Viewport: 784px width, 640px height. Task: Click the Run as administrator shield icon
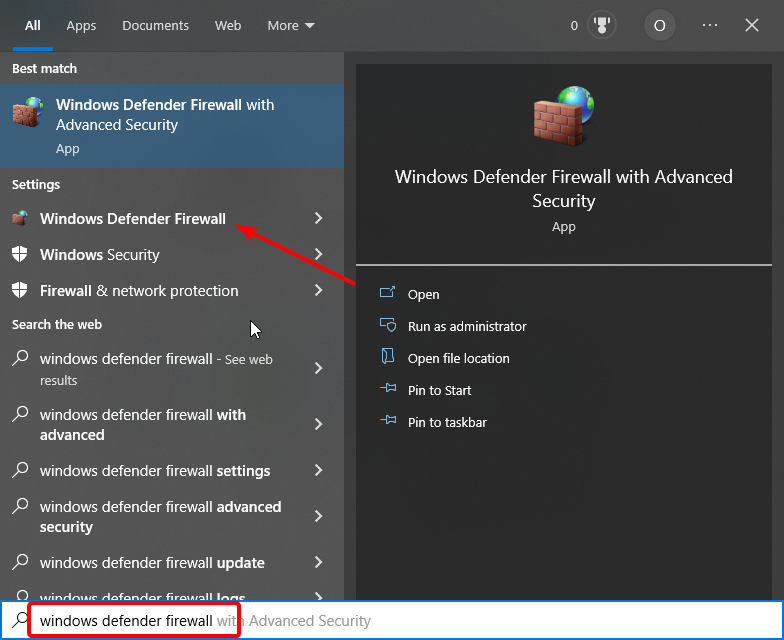click(388, 325)
